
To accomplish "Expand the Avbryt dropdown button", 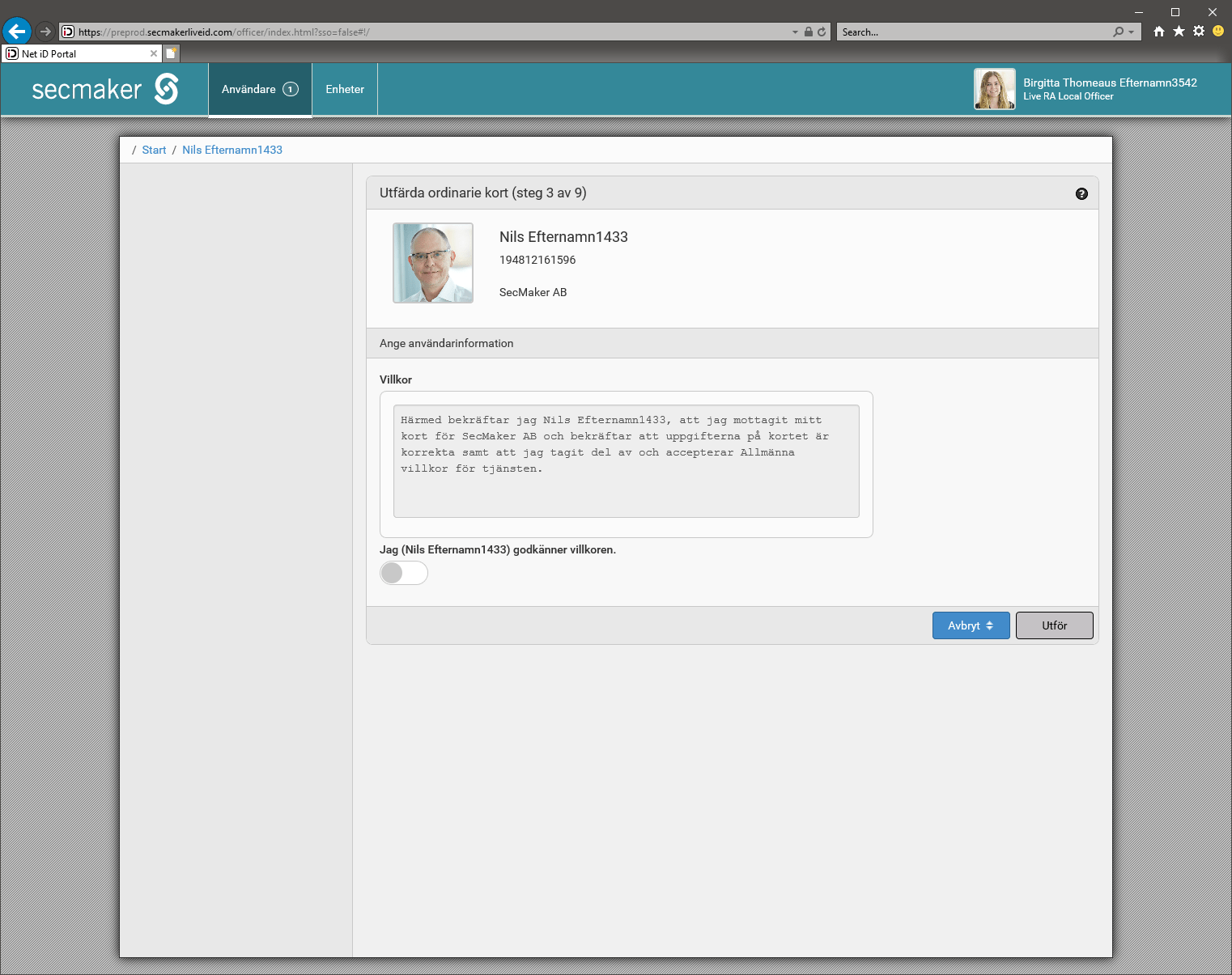I will tap(971, 625).
